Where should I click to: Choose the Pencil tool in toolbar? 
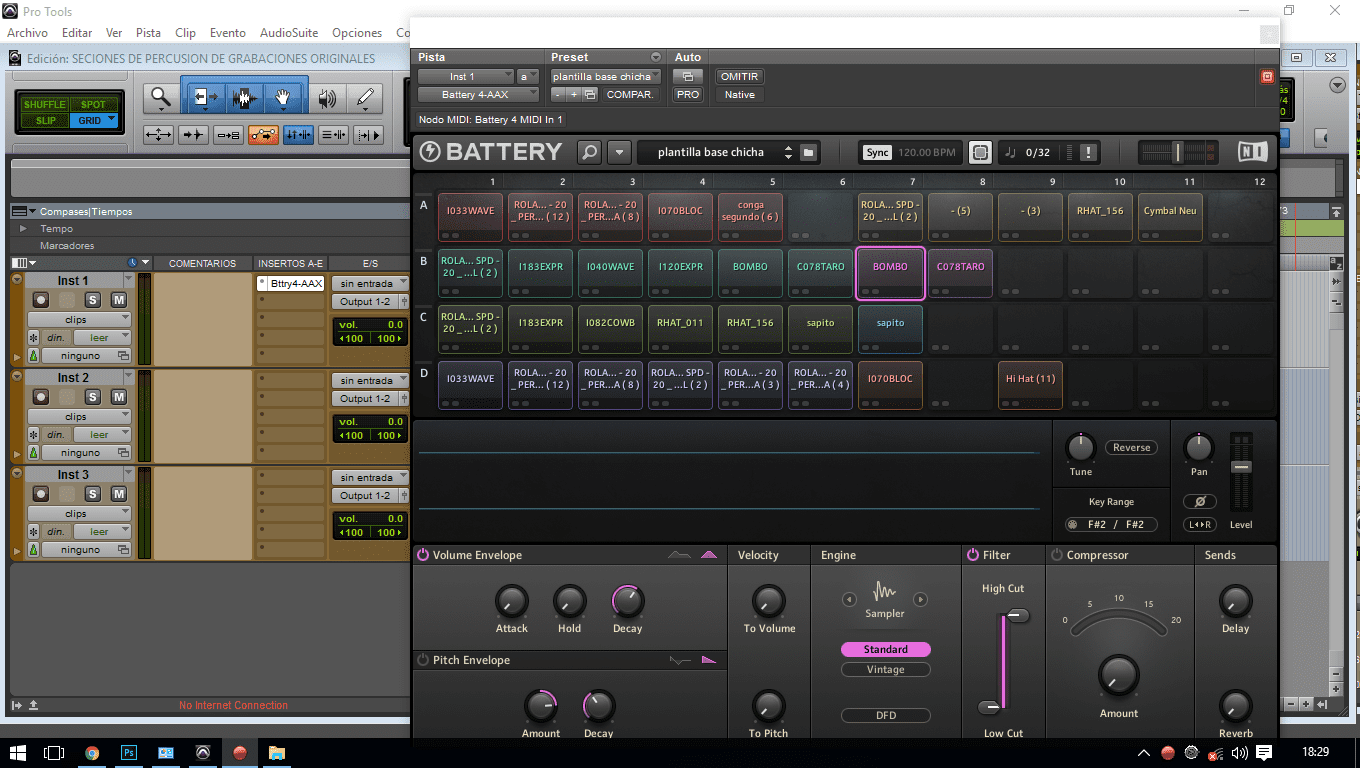click(365, 97)
